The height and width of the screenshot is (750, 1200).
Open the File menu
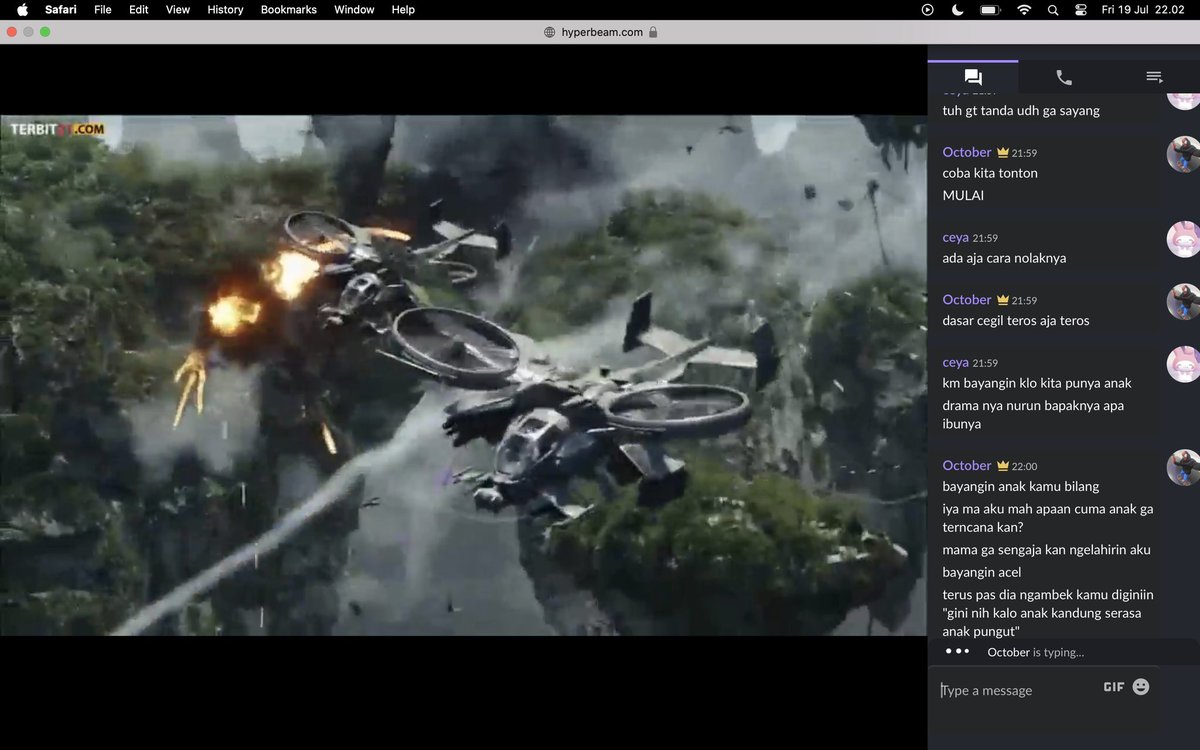click(103, 9)
